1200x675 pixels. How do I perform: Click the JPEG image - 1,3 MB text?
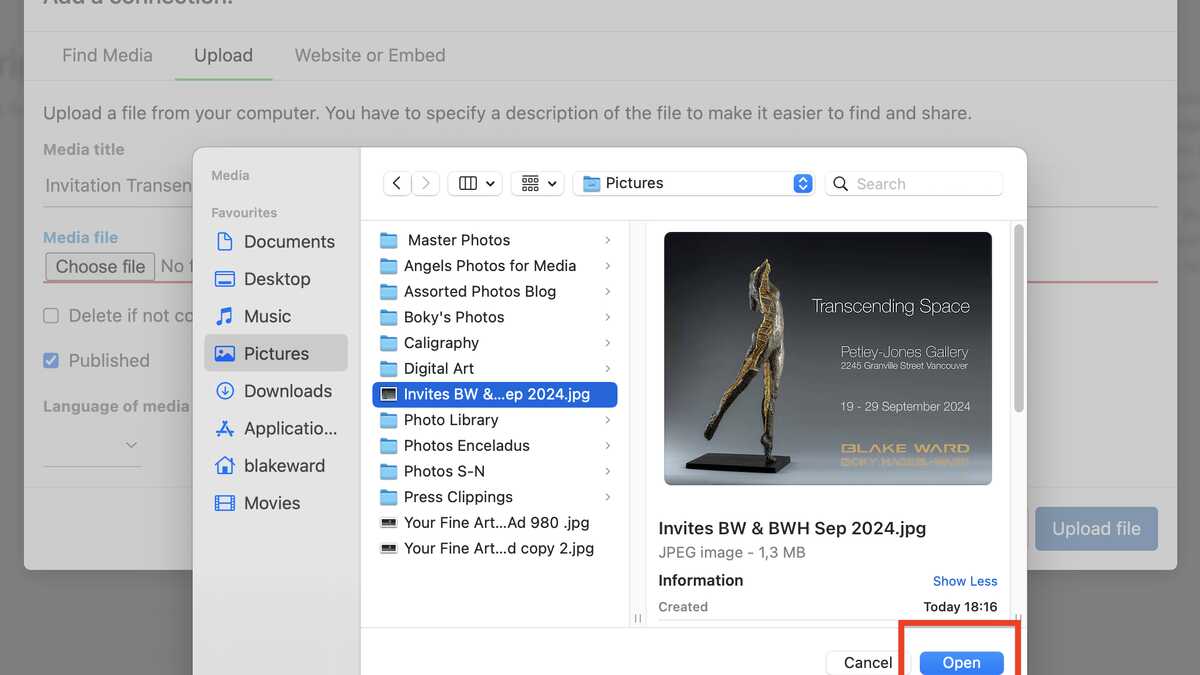tap(732, 553)
